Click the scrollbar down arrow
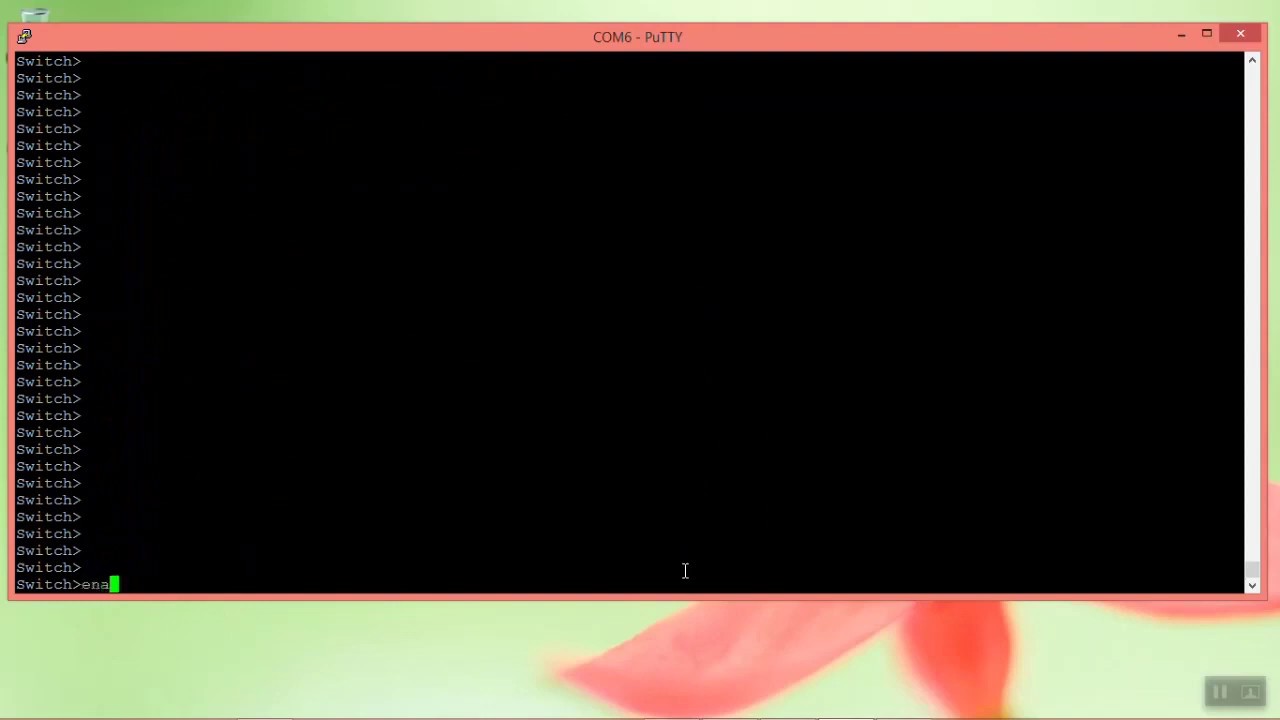Screen dimensions: 1280x720 1252,585
